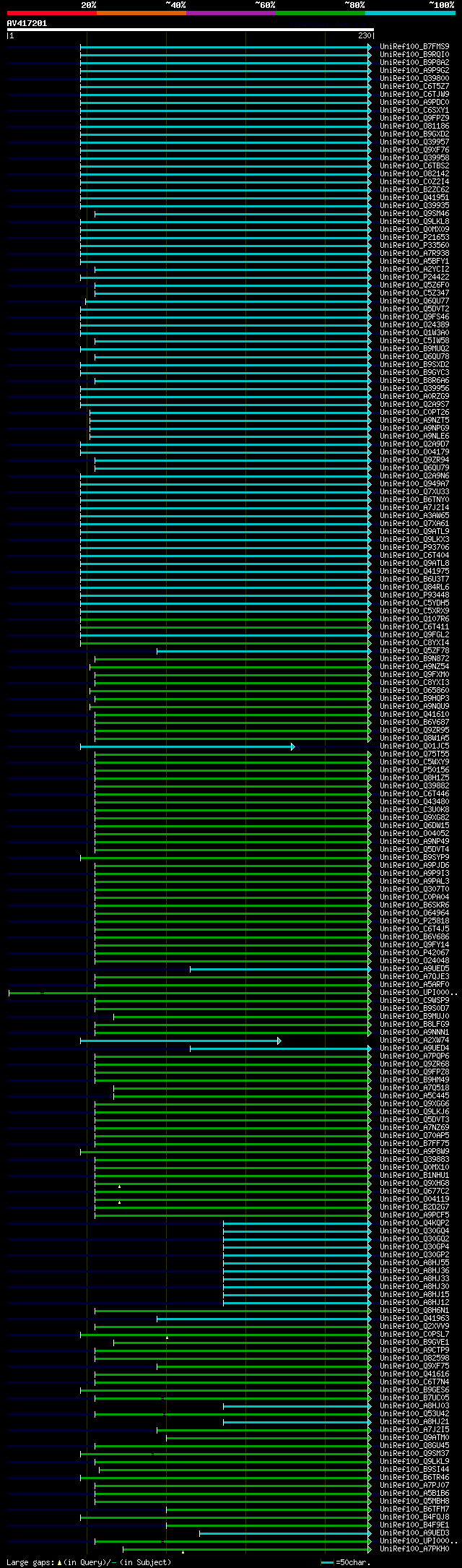Select label UniRef100_Q41951
Screen dimensions: 462x1568
click(x=414, y=198)
